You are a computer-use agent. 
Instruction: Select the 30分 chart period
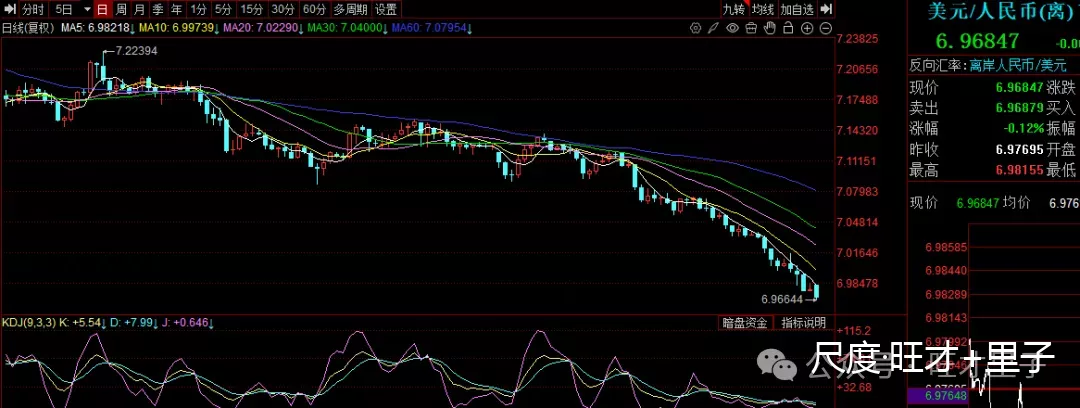[283, 9]
